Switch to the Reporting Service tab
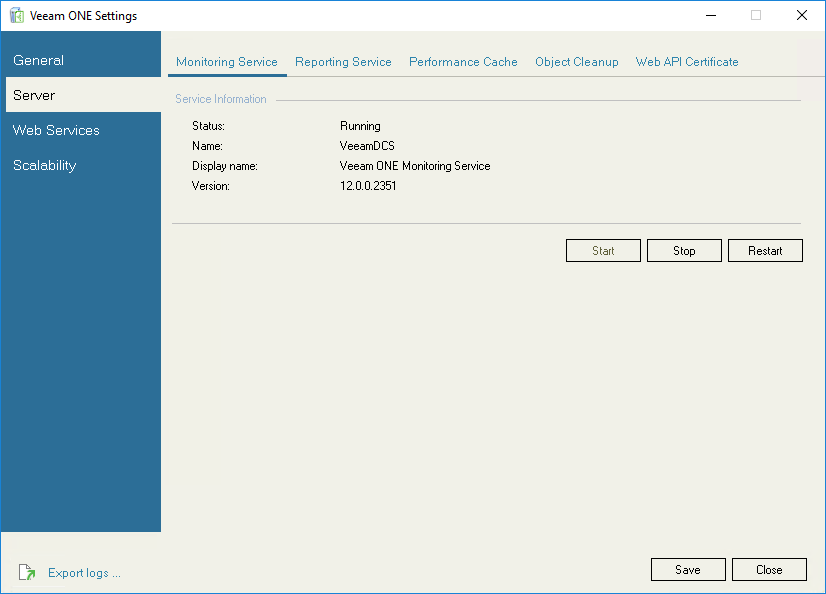This screenshot has width=826, height=594. (343, 61)
